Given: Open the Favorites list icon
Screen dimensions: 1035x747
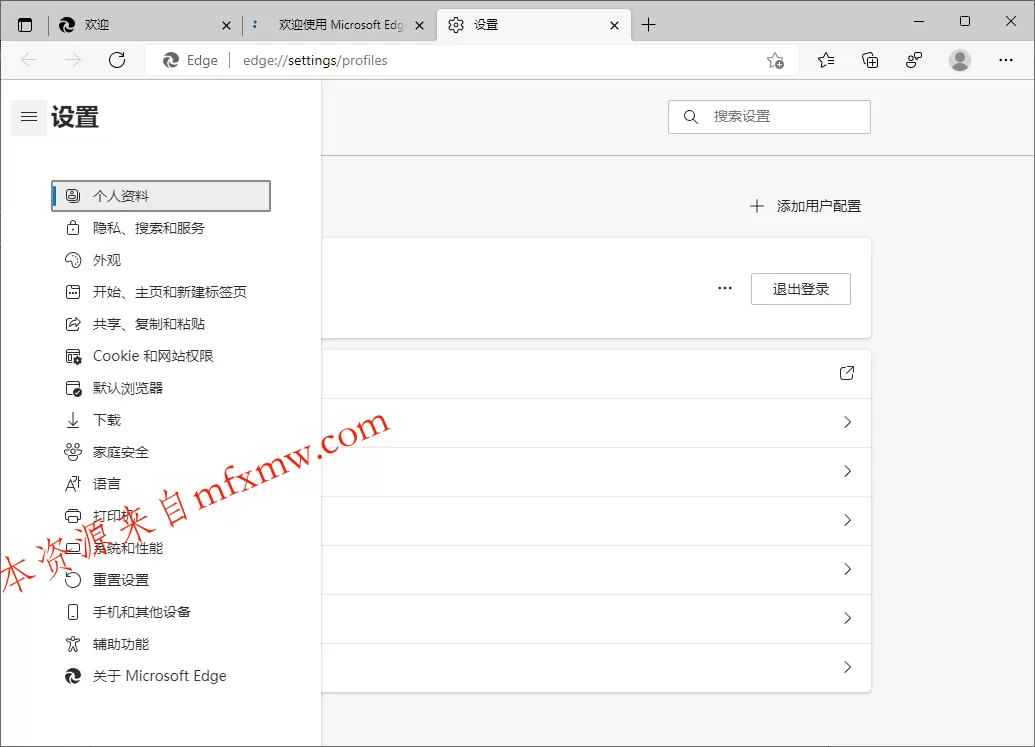Looking at the screenshot, I should pyautogui.click(x=826, y=61).
